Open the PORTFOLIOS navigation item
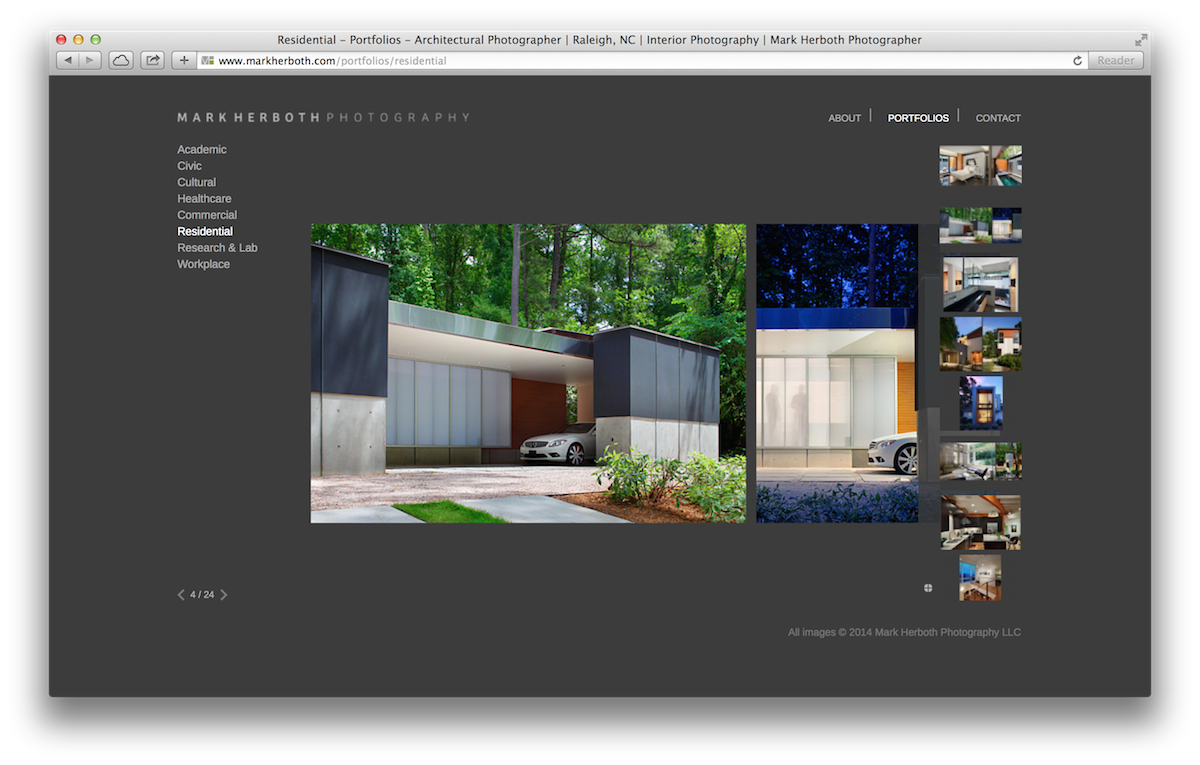 918,118
